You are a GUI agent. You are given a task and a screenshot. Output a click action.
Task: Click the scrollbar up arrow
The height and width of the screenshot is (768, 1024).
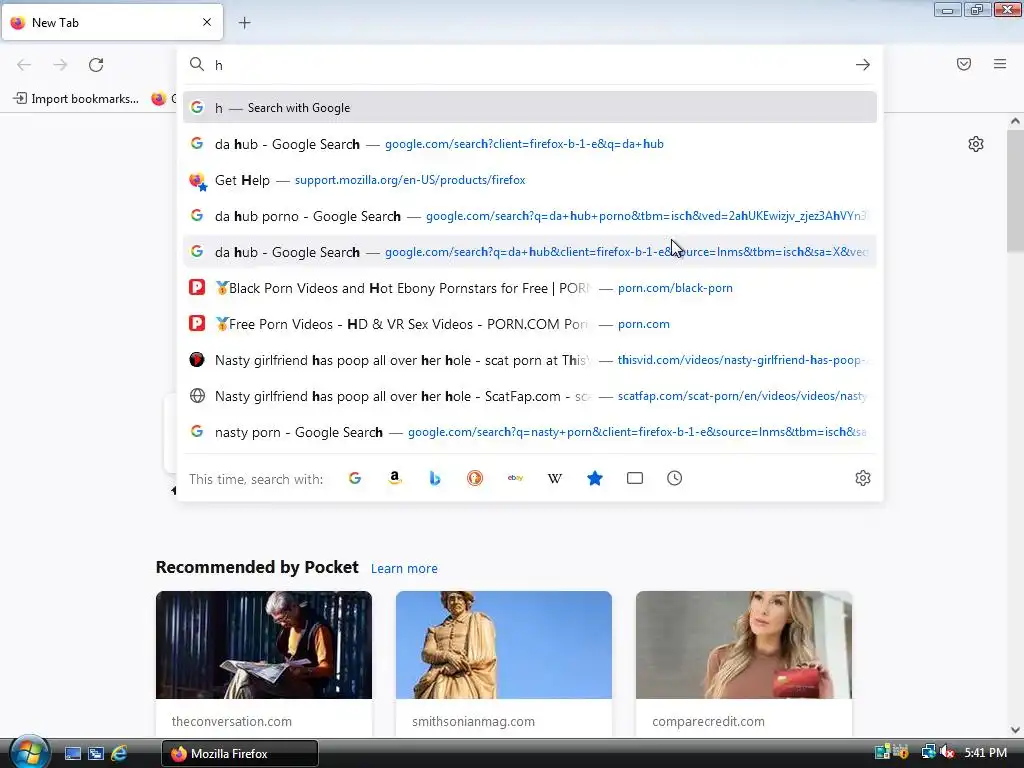click(x=1015, y=121)
